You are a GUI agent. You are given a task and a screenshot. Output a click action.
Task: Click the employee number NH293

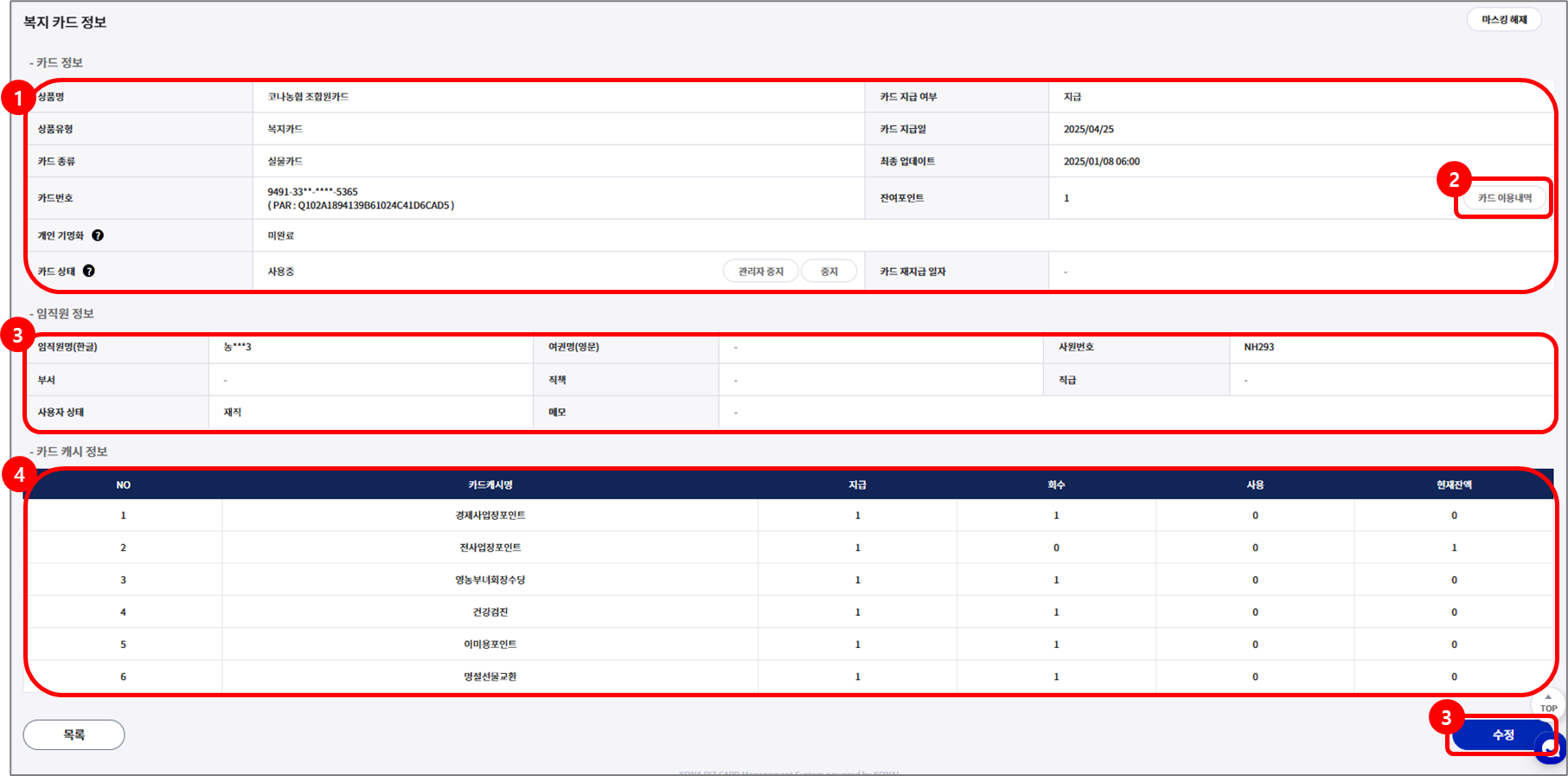click(x=1259, y=347)
